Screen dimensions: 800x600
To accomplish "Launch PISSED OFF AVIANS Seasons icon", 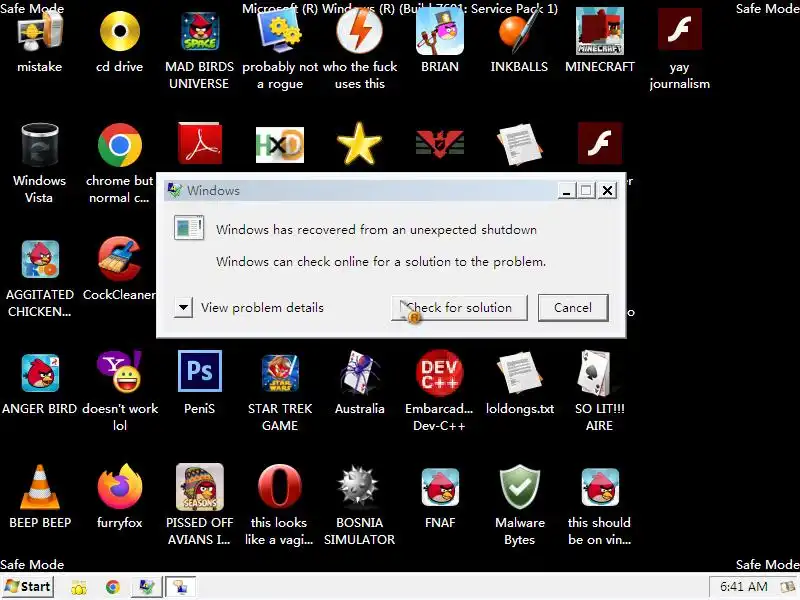I will (x=199, y=487).
